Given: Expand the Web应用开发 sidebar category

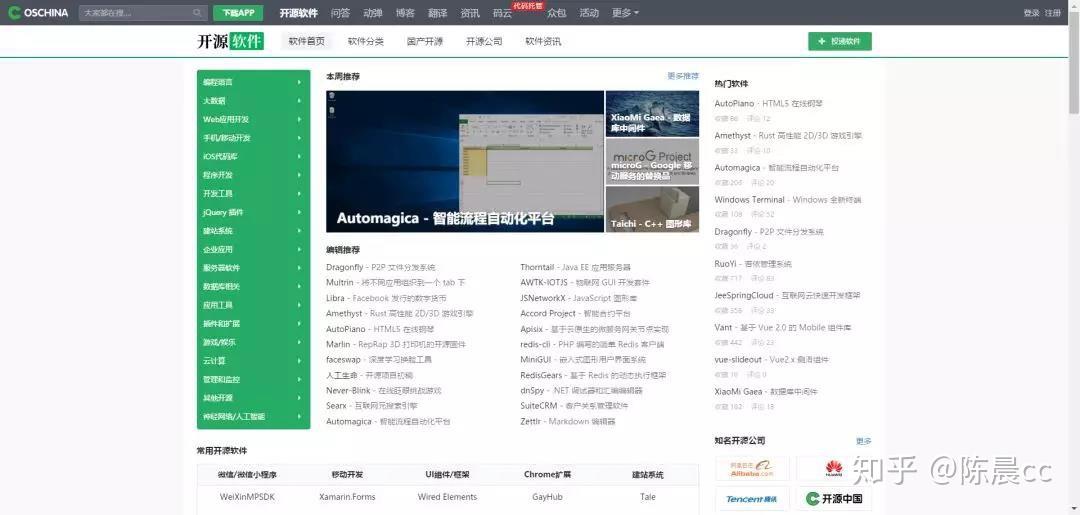Looking at the screenshot, I should [x=253, y=119].
